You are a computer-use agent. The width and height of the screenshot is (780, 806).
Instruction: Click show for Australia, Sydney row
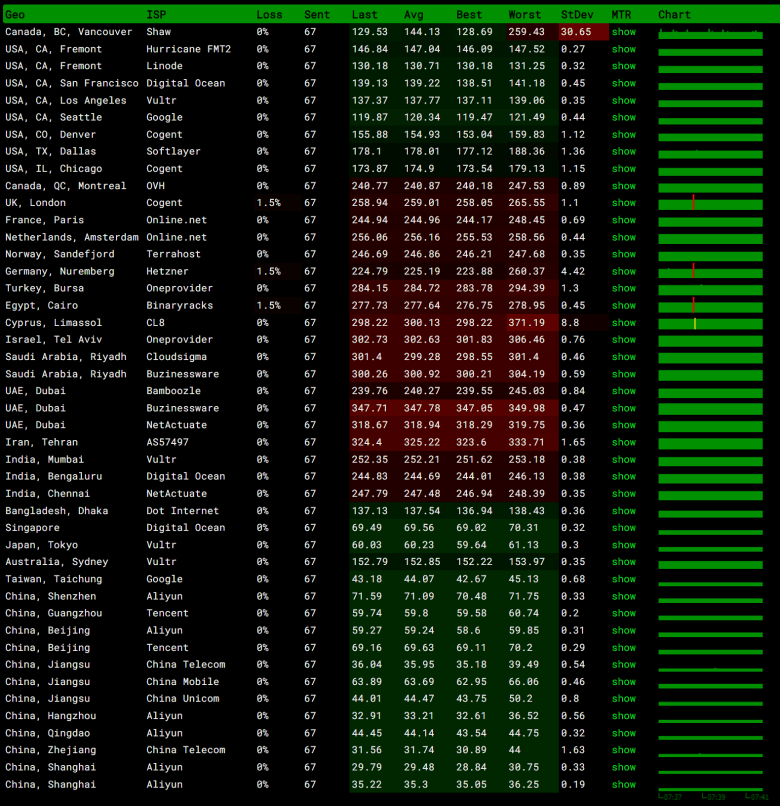click(623, 562)
